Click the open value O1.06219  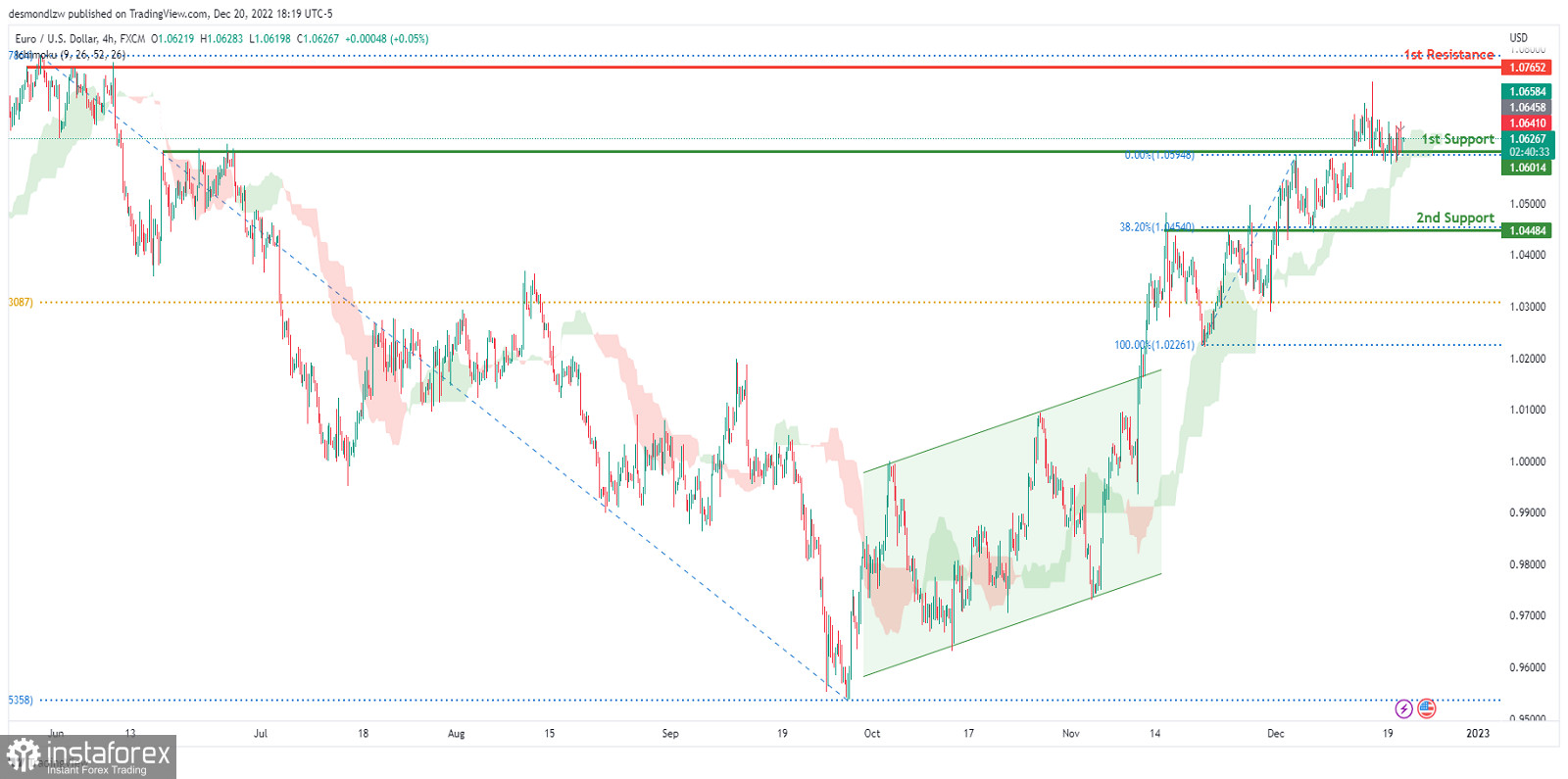(x=172, y=39)
